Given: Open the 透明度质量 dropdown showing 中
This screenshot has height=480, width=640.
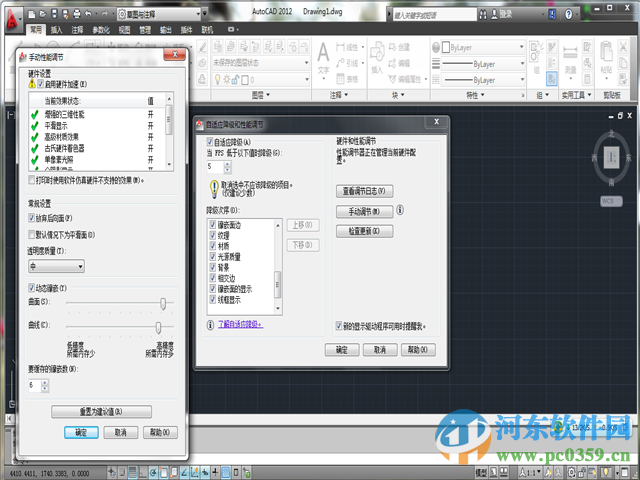Looking at the screenshot, I should click(56, 267).
